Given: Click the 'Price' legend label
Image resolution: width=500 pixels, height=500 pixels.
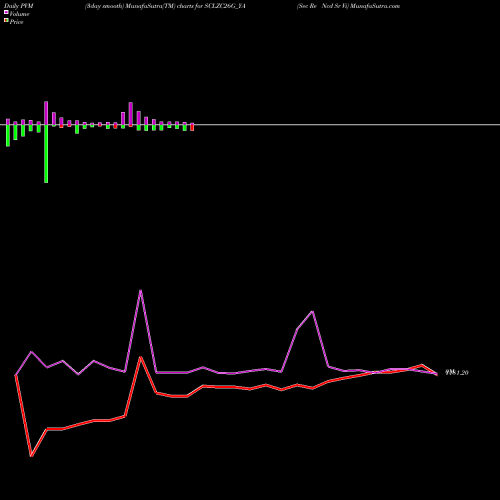Looking at the screenshot, I should tap(16, 22).
